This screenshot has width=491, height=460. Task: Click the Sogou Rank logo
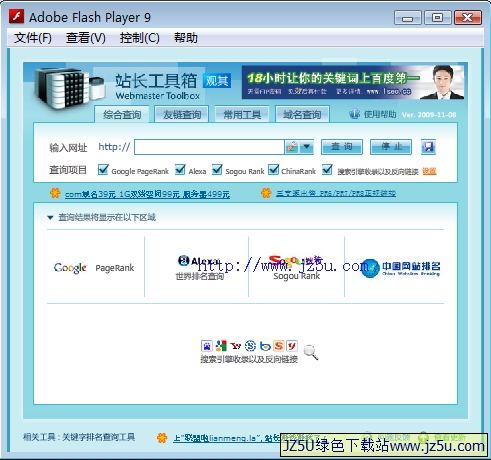tap(296, 268)
